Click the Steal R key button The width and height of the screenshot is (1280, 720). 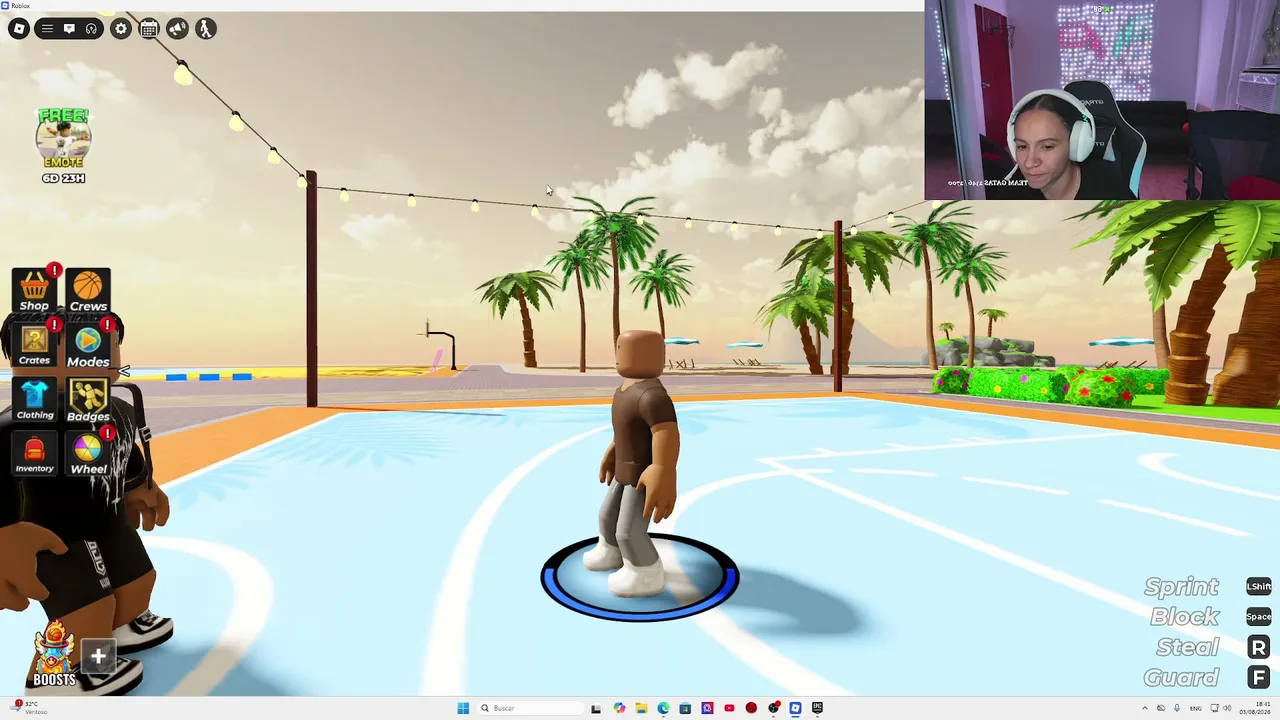coord(1258,647)
